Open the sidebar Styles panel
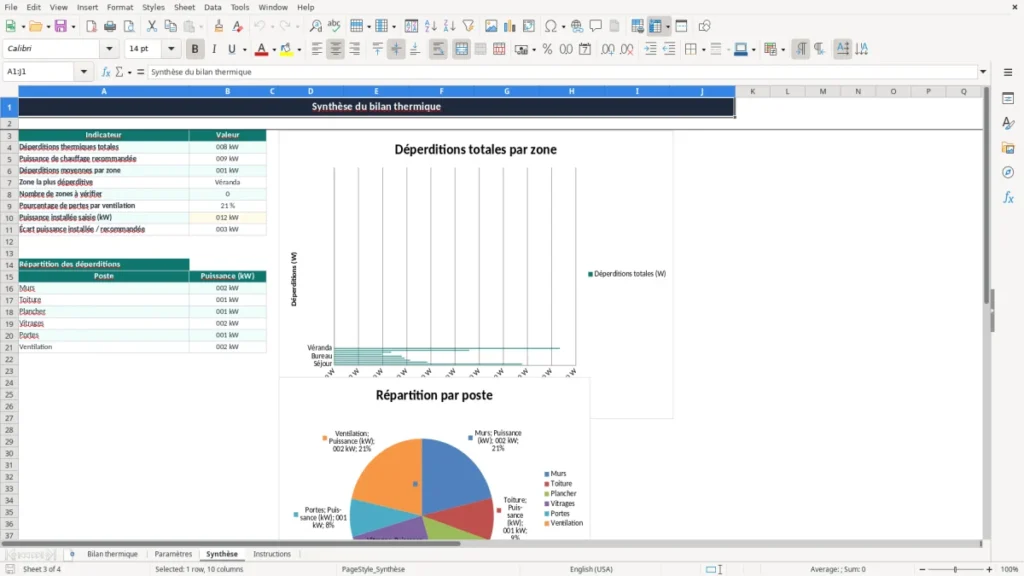Screen dimensions: 1024x576 (x=1008, y=123)
